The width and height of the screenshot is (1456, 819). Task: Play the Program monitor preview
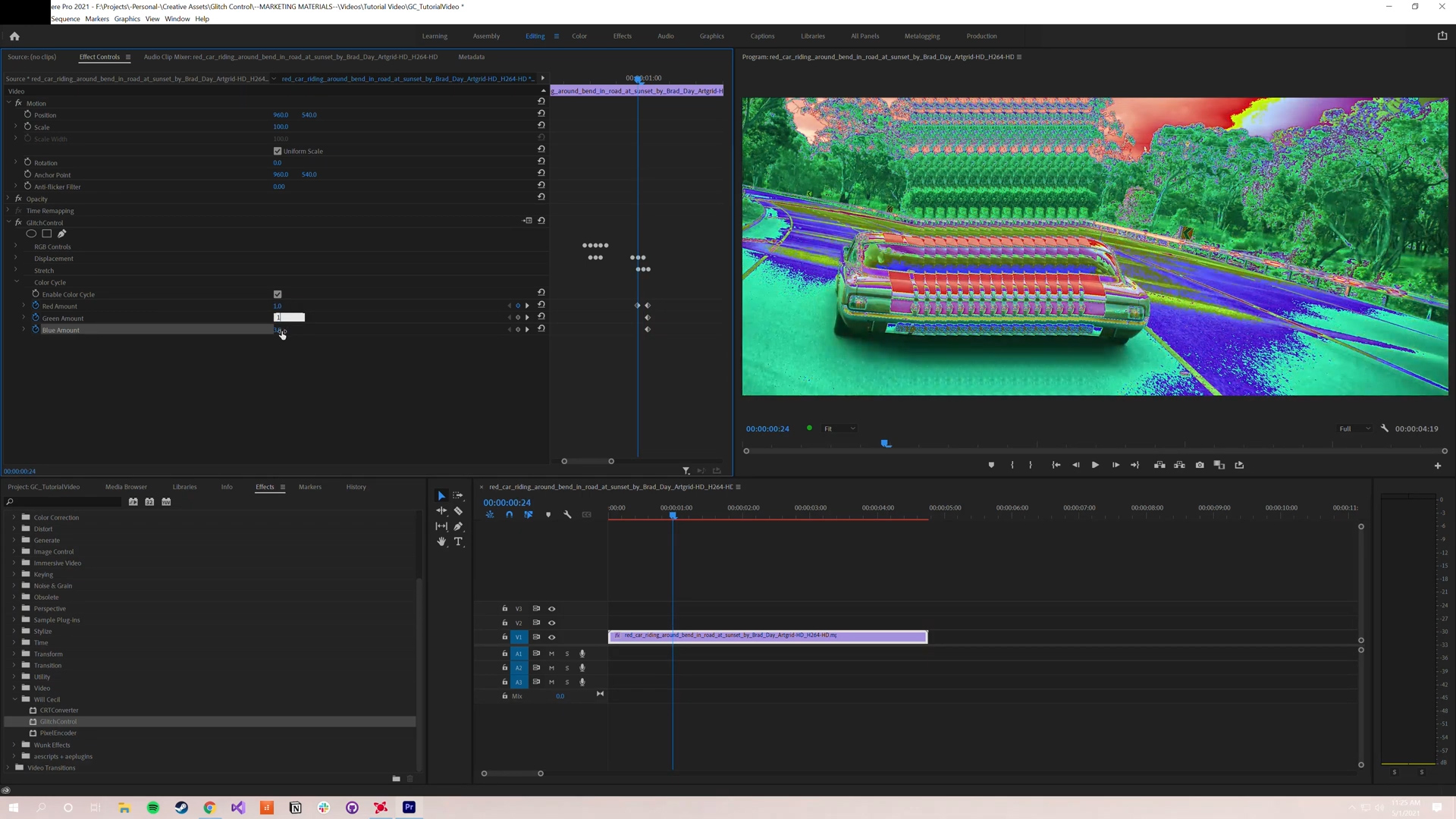pyautogui.click(x=1095, y=465)
